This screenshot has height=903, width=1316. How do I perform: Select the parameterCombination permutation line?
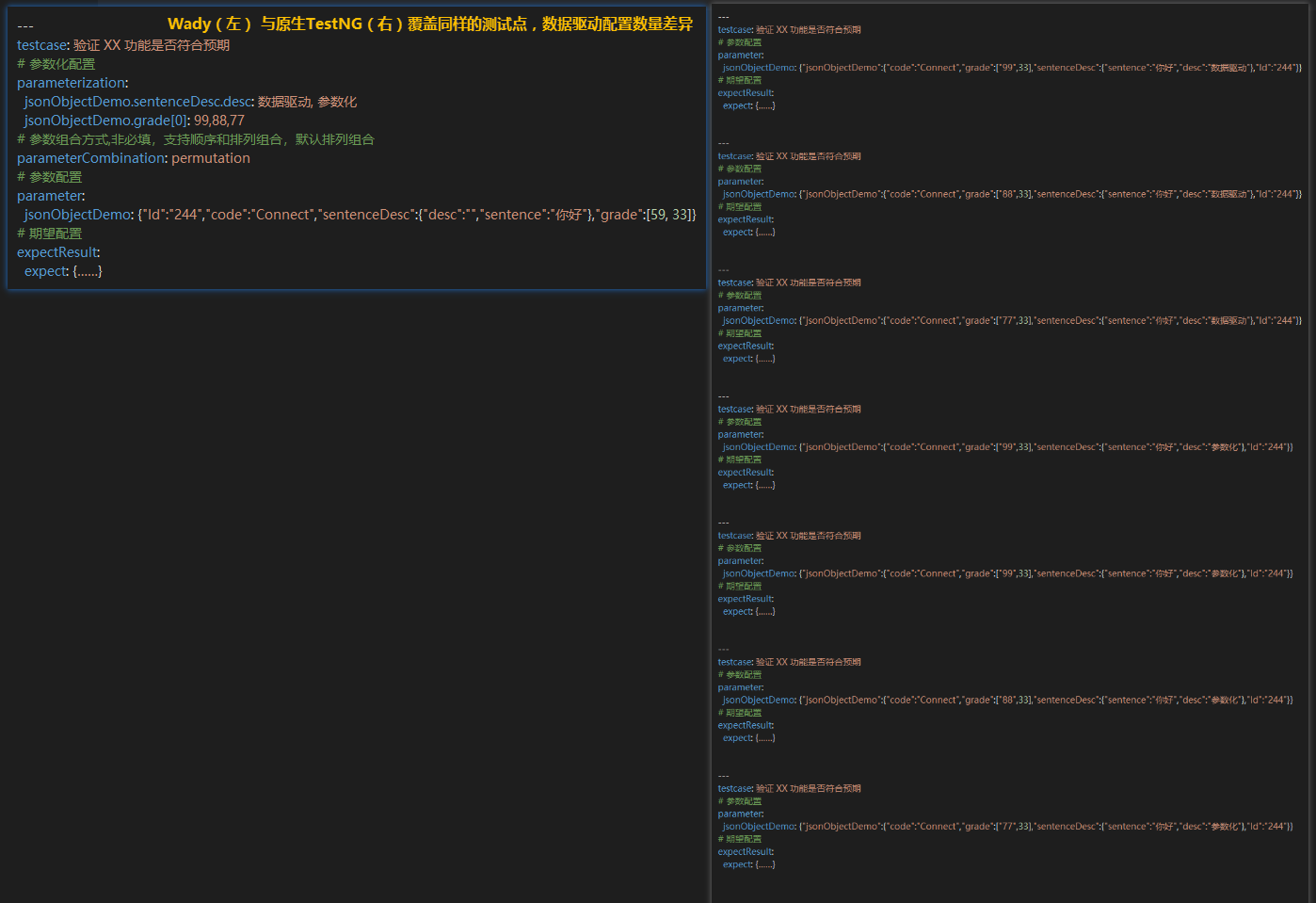pos(134,158)
